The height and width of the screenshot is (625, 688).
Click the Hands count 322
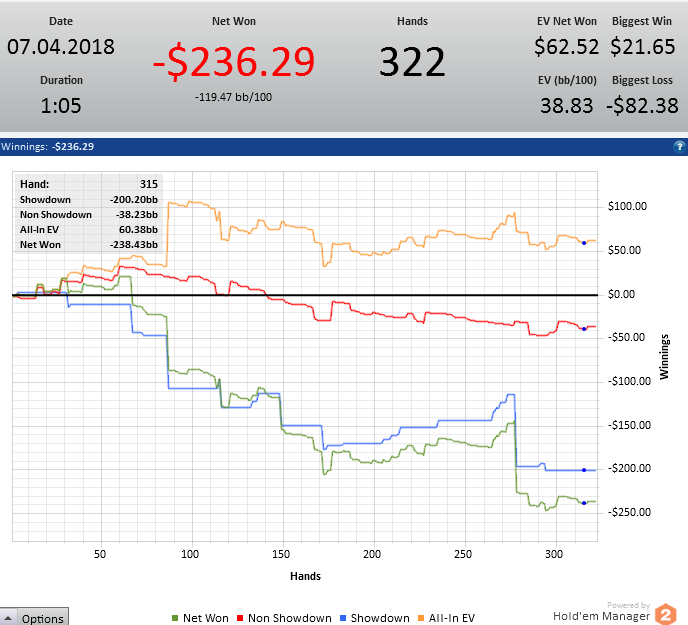[412, 62]
